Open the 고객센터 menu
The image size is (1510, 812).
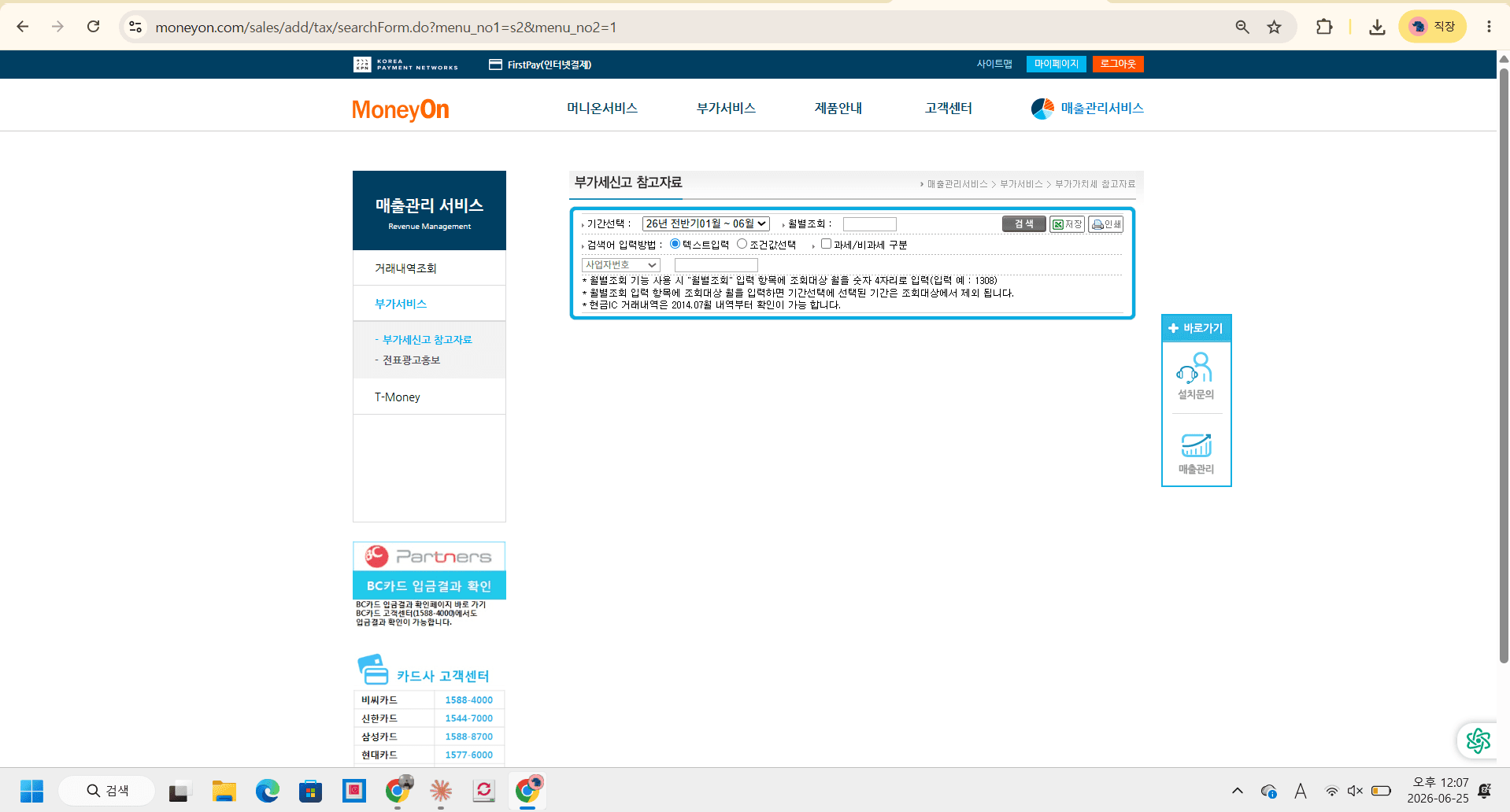pyautogui.click(x=949, y=108)
